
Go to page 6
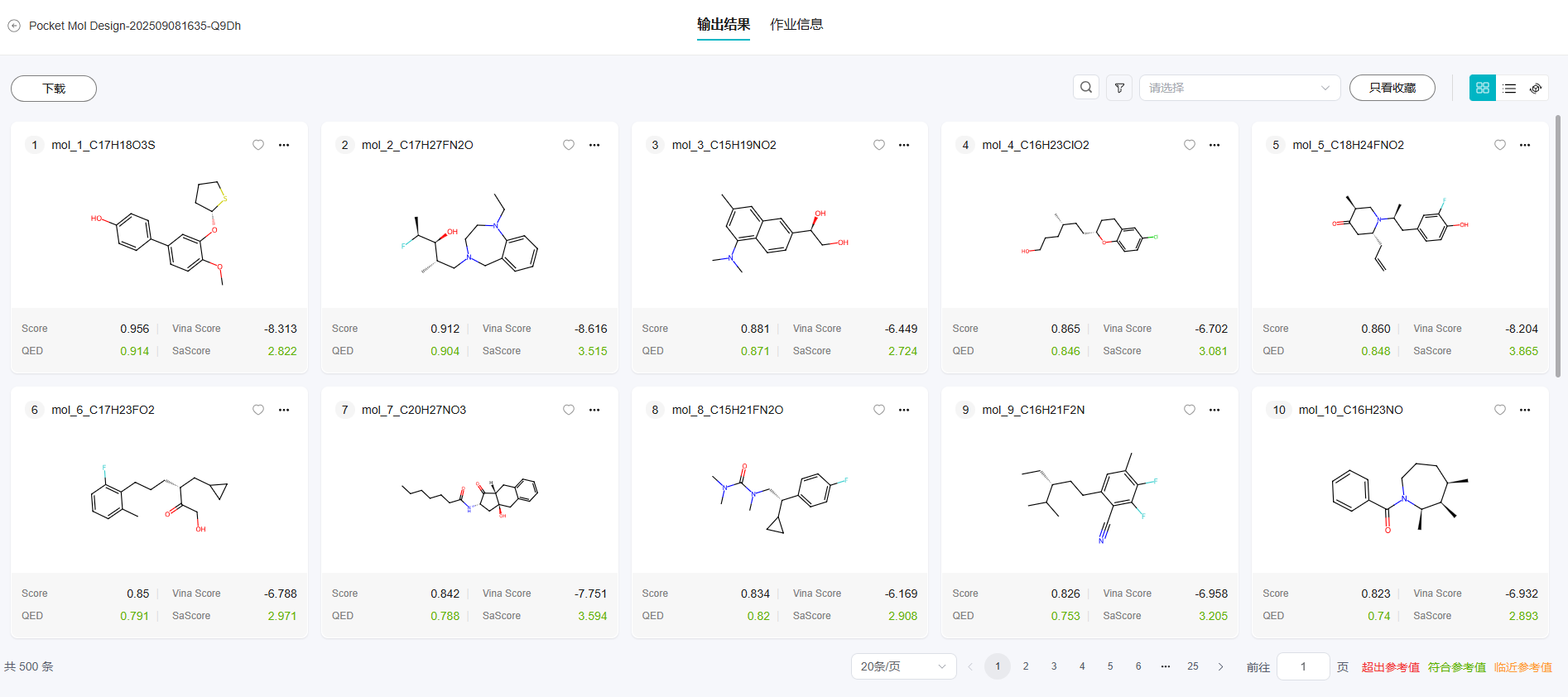[x=1138, y=666]
